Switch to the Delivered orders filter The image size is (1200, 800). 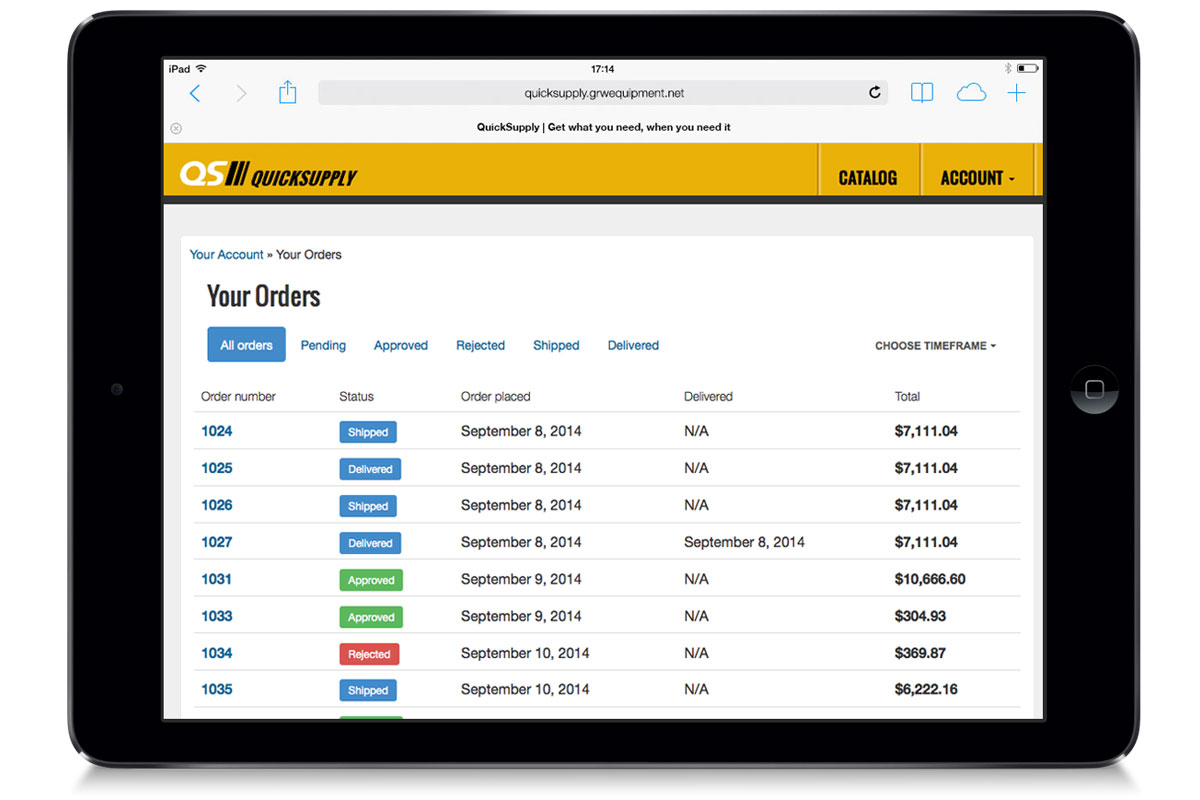[633, 344]
